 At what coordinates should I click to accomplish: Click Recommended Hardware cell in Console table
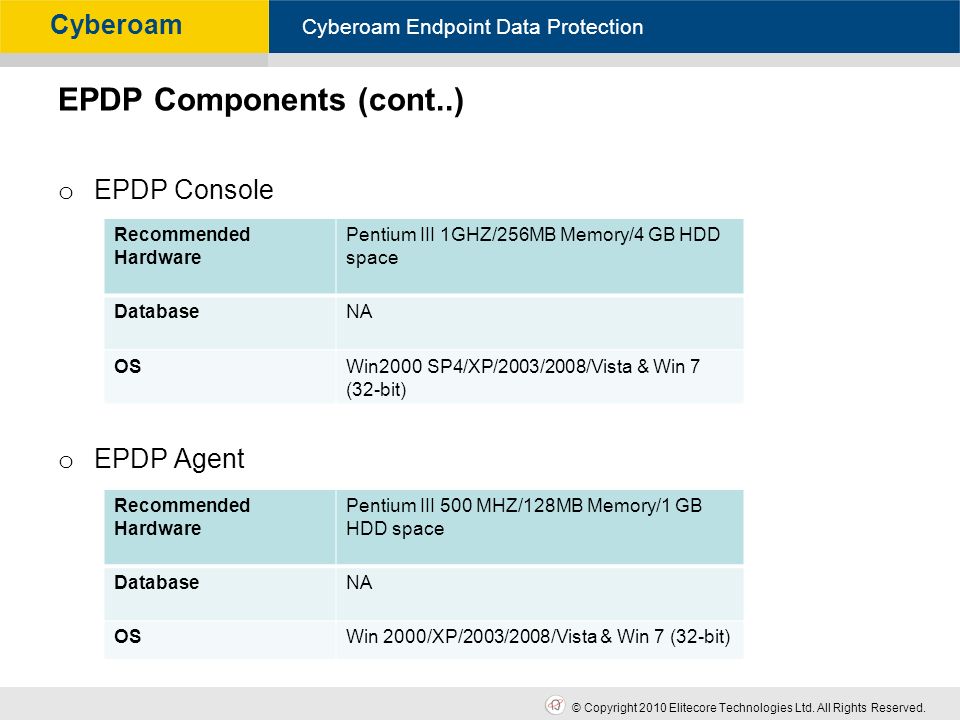[220, 256]
